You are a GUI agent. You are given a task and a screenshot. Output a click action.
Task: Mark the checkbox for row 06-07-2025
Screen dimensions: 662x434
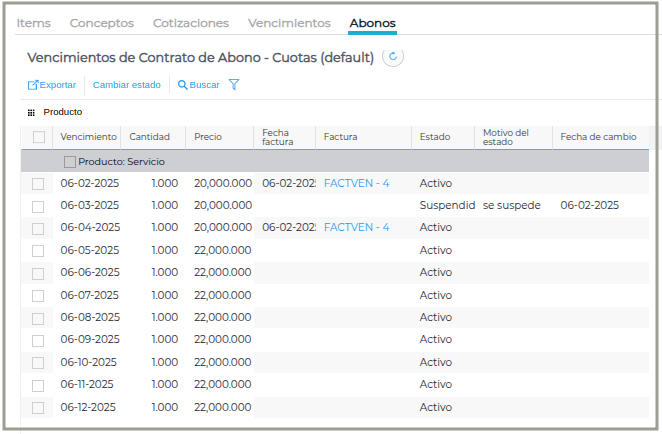click(x=39, y=296)
